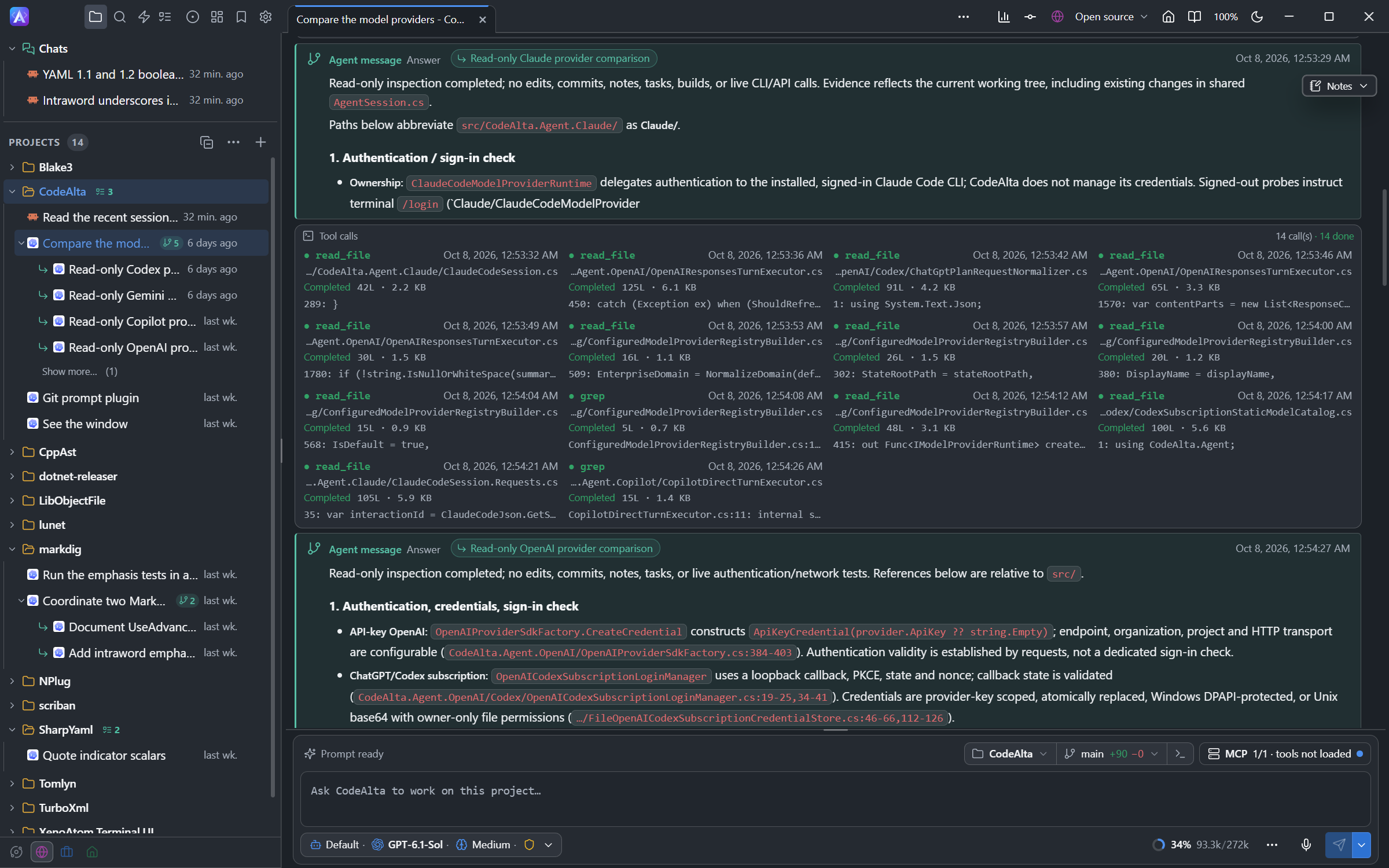Open the YAML 1.1 and 1.2 chat

(x=136, y=75)
